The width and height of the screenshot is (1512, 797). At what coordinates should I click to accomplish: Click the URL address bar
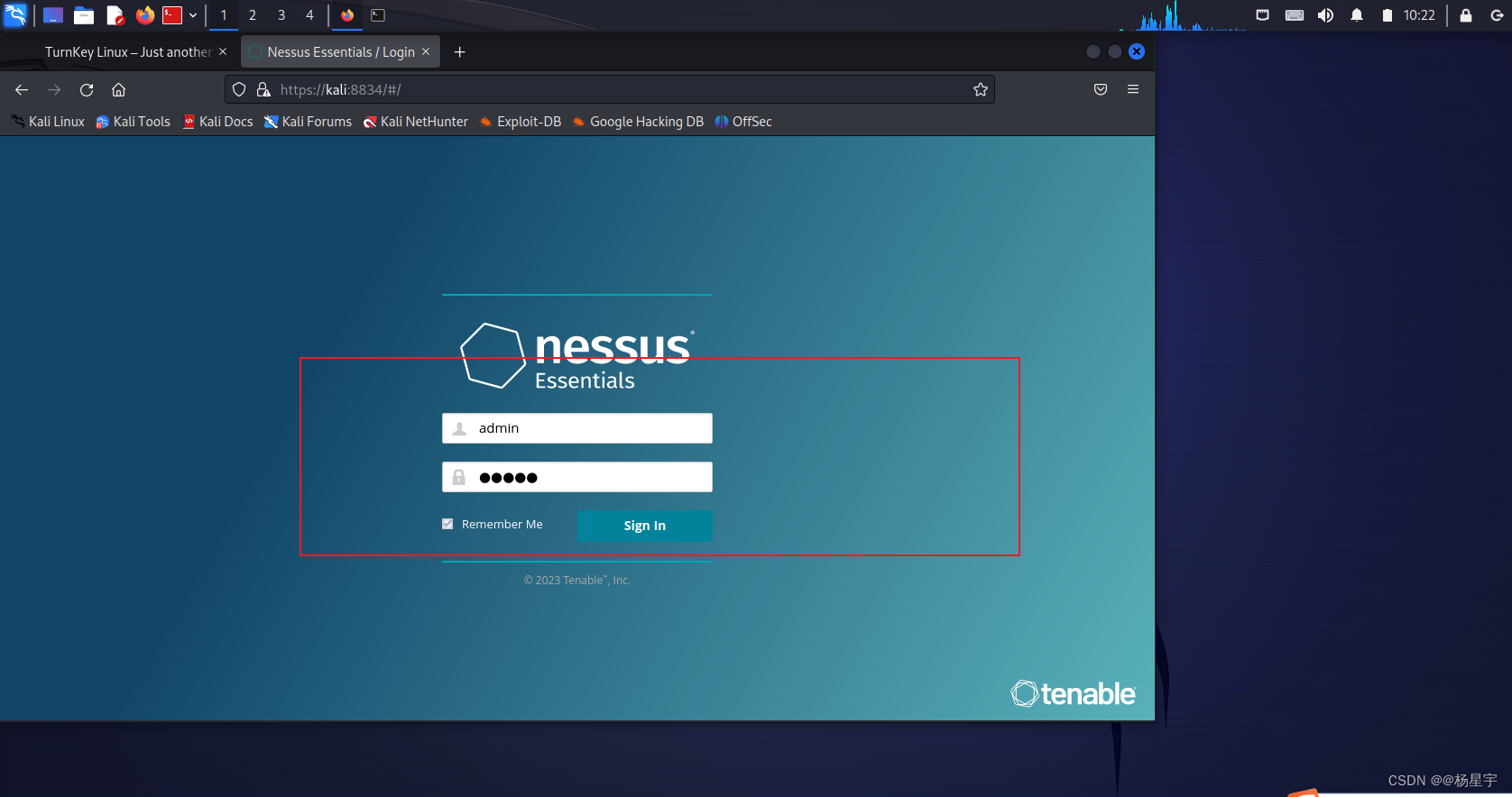(x=610, y=89)
